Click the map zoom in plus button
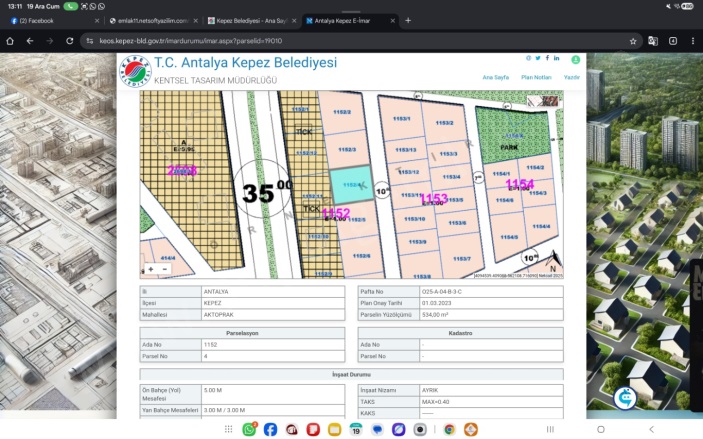This screenshot has width=703, height=439. (x=151, y=269)
